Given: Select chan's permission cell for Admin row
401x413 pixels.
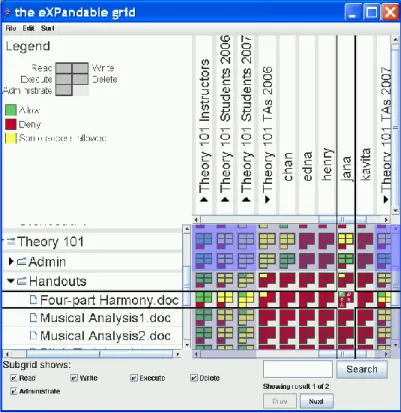Looking at the screenshot, I should (x=287, y=261).
